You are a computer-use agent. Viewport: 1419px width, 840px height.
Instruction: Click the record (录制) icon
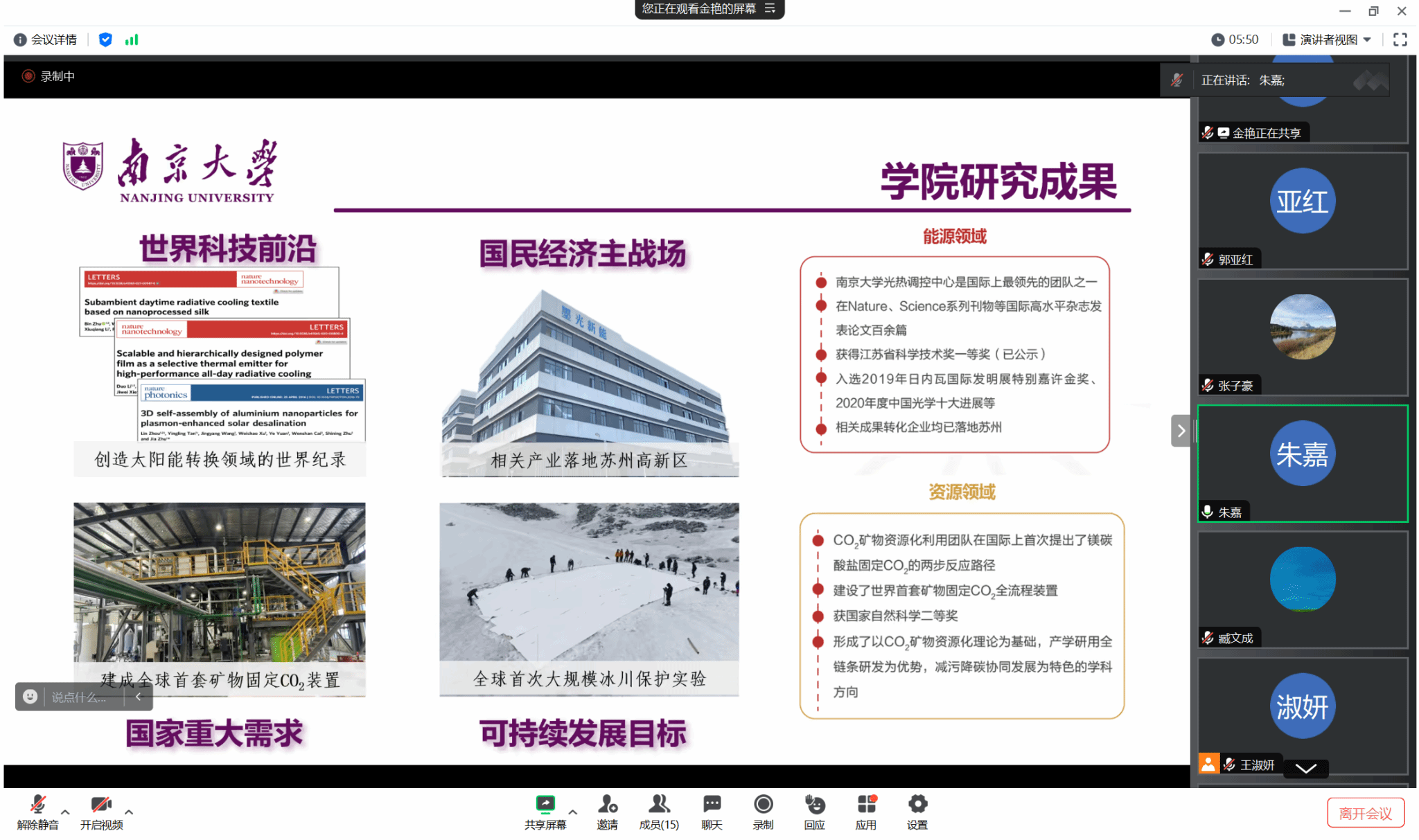[x=763, y=805]
